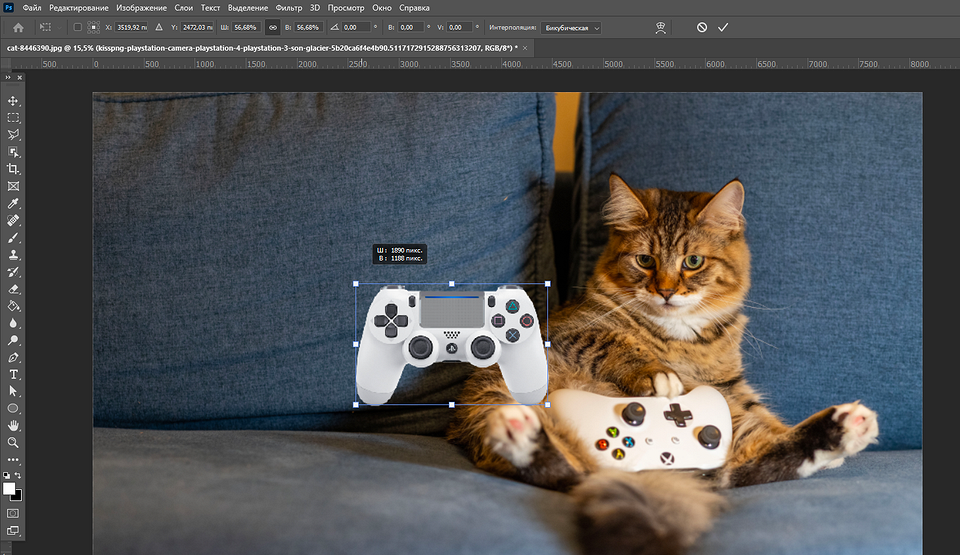Open the Фильтр menu
This screenshot has height=555, width=960.
tap(288, 7)
